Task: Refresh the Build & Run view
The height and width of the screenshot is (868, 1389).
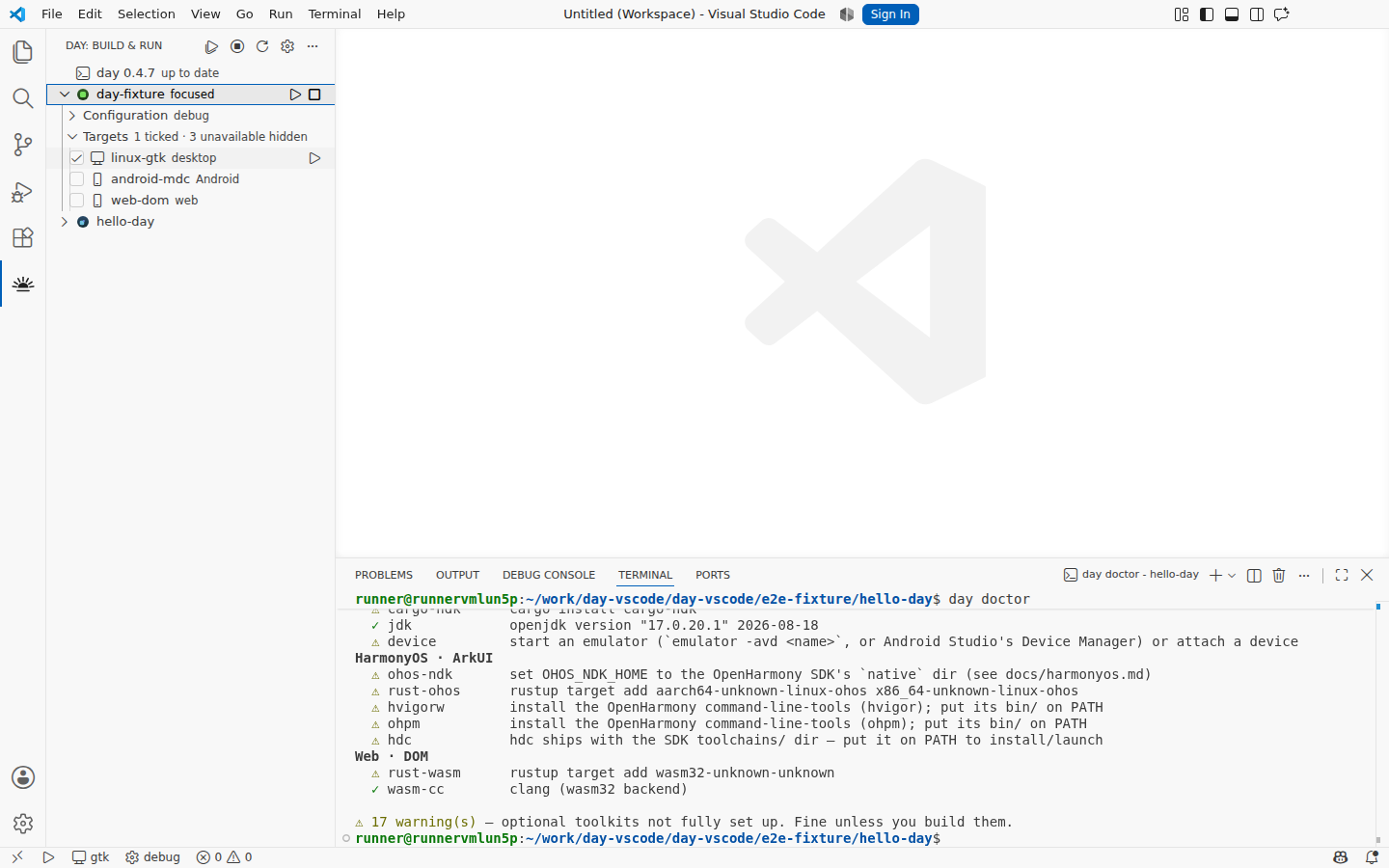Action: click(262, 46)
